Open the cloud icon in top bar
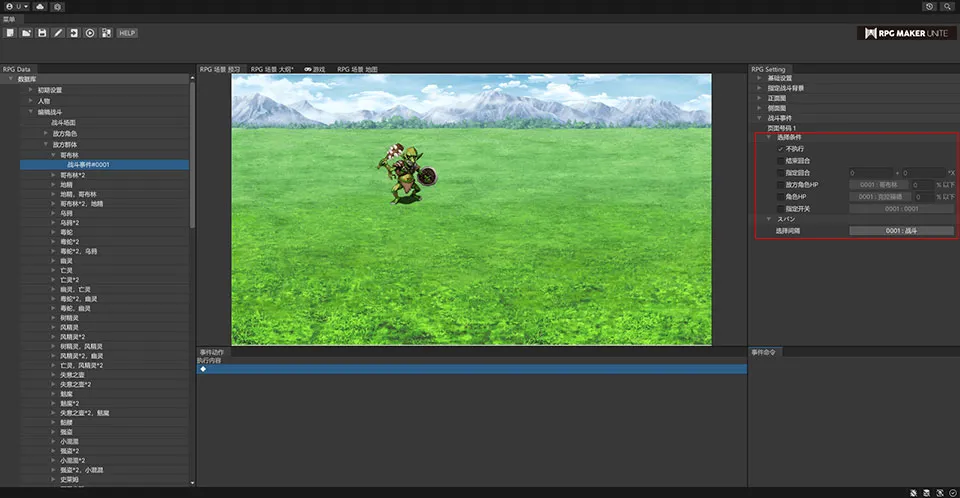 coord(39,6)
